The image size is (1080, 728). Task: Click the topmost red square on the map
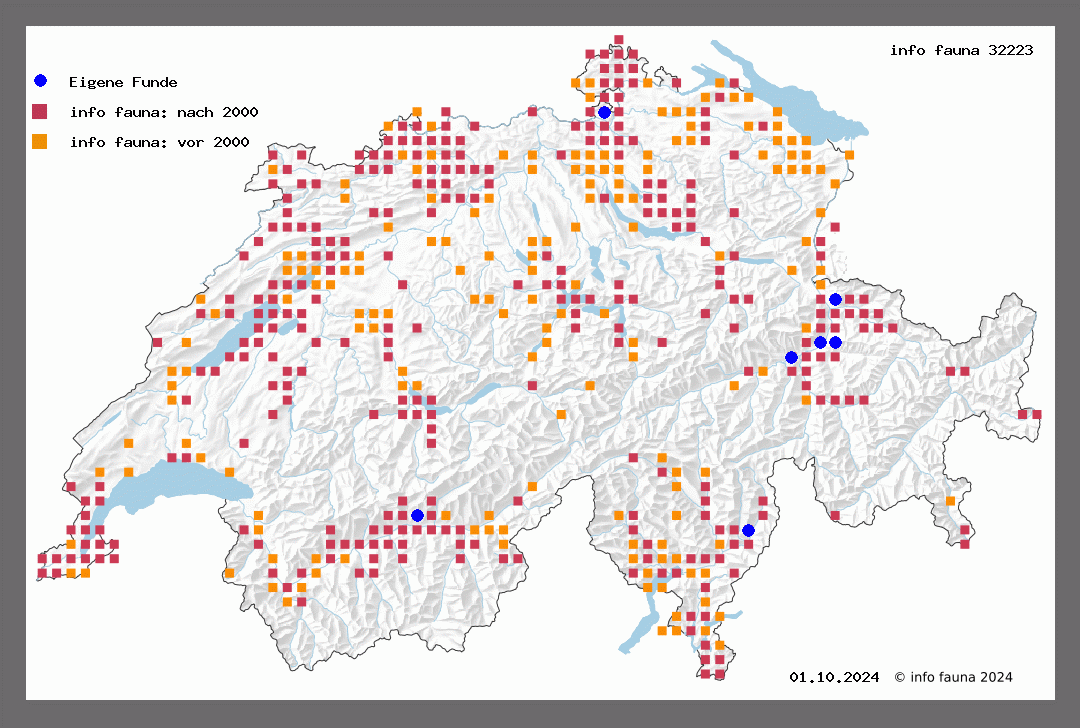pos(619,40)
